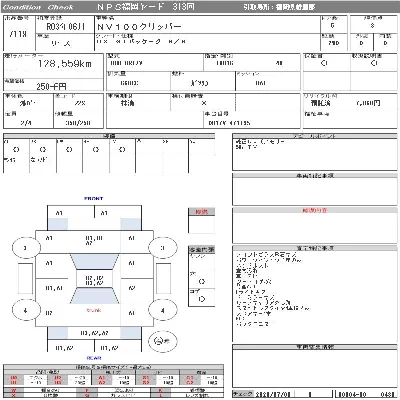Click the front-right tyre circle marked 3
Viewport: 400px width, 400px height.
point(162,248)
